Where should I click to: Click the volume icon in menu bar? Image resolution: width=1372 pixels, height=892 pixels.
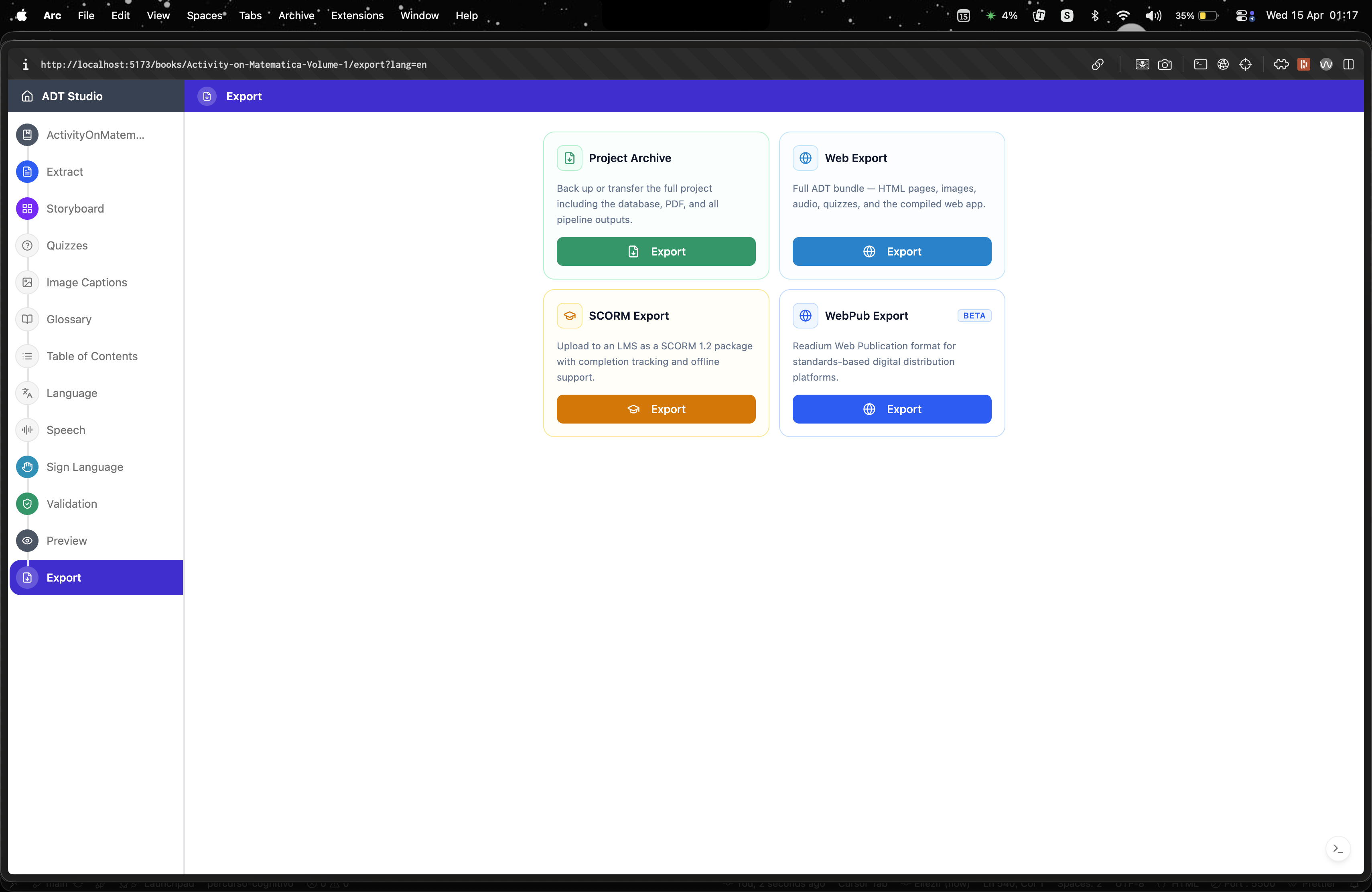[1153, 16]
